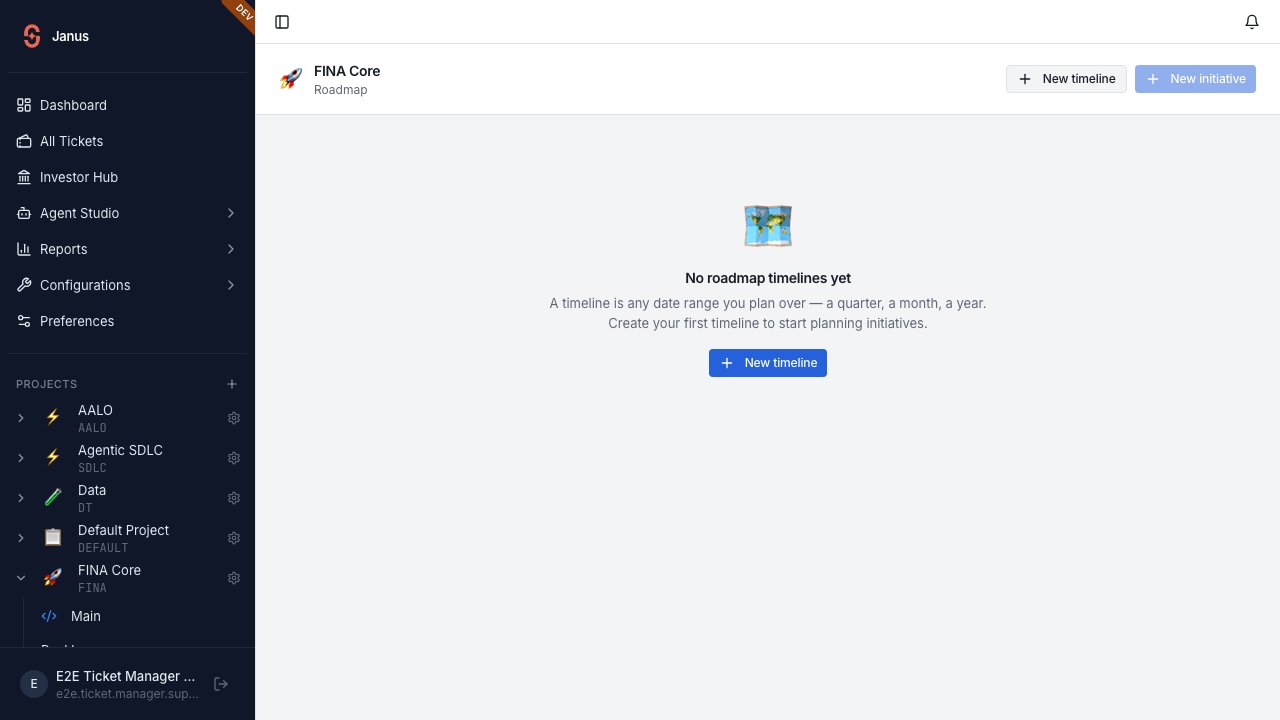The height and width of the screenshot is (720, 1280).
Task: Select the FINA Core project
Action: tap(109, 578)
